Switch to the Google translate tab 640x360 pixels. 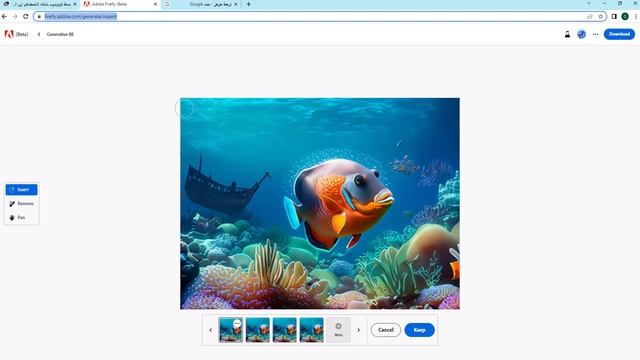(x=200, y=4)
